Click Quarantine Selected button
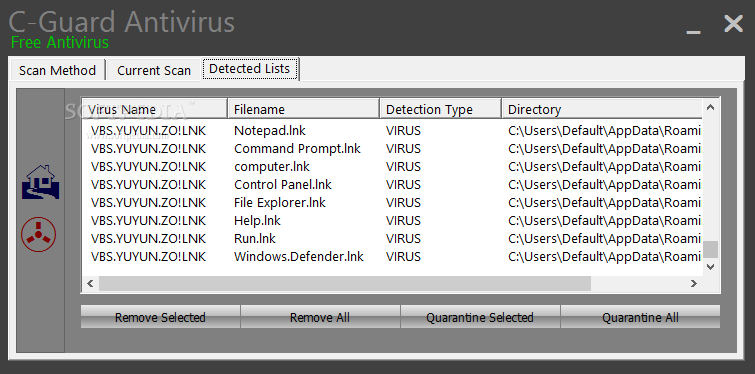 tap(480, 317)
